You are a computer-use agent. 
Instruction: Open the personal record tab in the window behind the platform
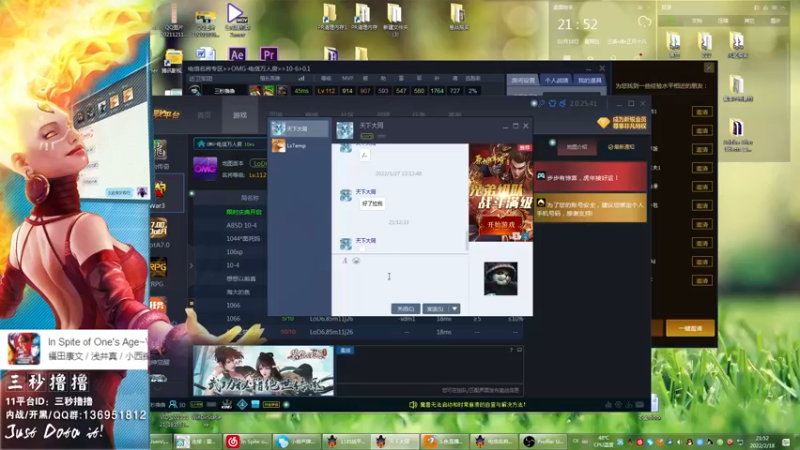(557, 80)
